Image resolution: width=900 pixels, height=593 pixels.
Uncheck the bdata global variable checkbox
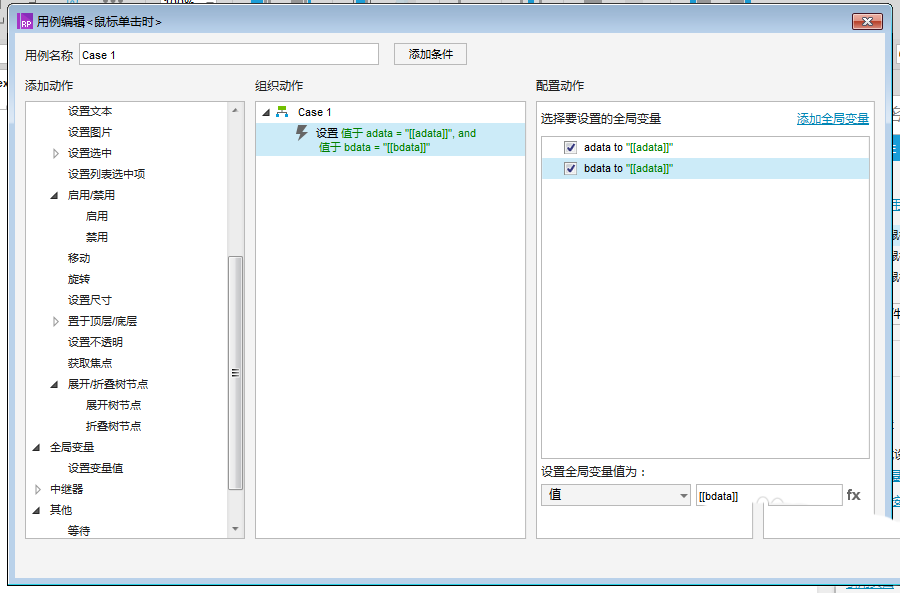(x=571, y=167)
